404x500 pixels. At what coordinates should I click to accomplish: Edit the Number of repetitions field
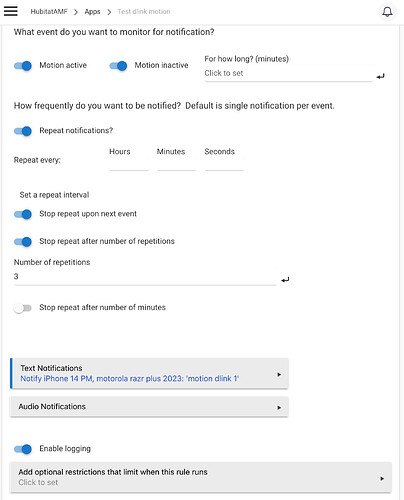click(x=145, y=277)
